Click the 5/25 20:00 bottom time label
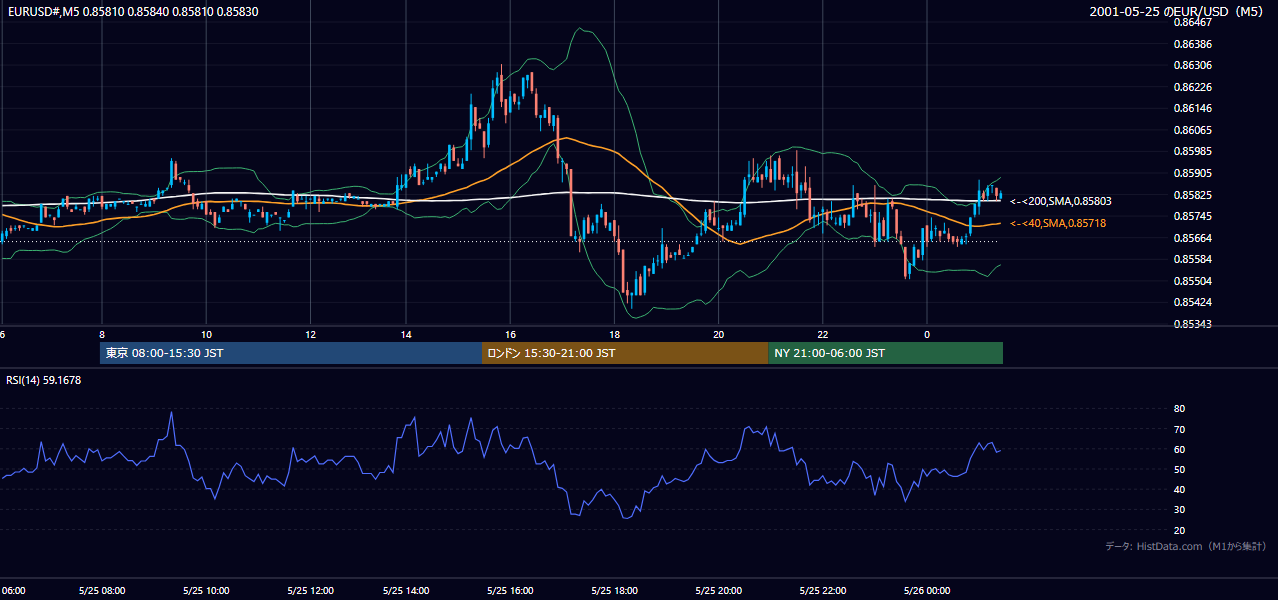Screen dimensions: 1278x600 pos(718,590)
